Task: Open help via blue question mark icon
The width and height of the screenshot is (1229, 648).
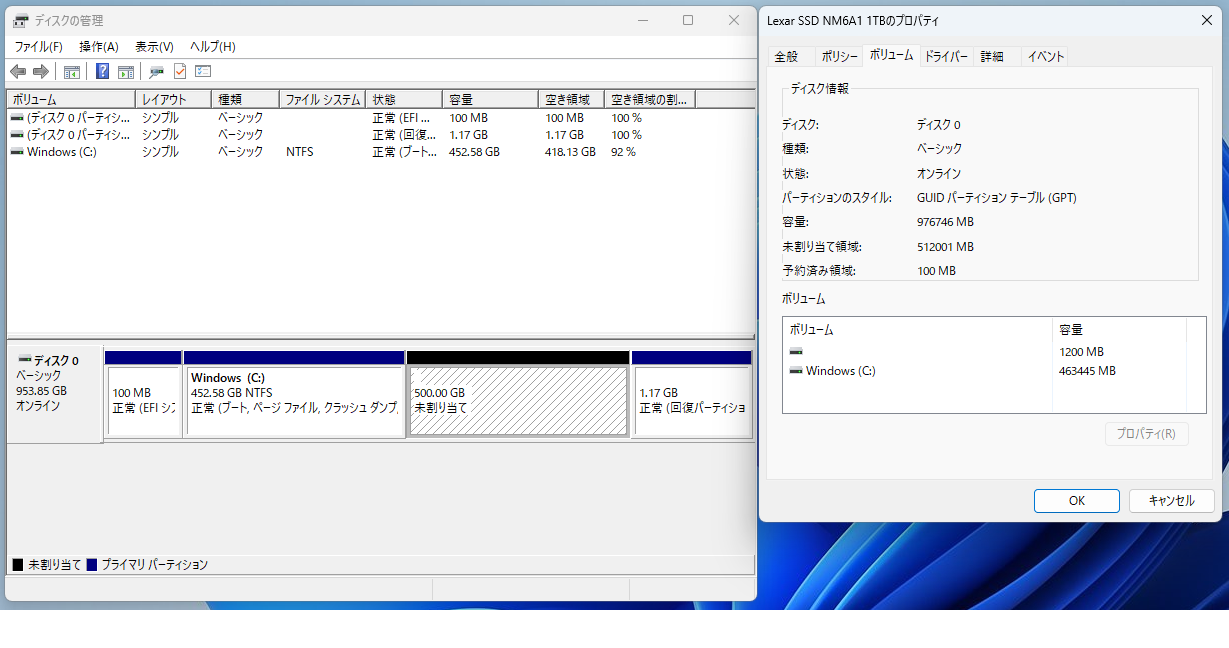Action: click(x=102, y=71)
